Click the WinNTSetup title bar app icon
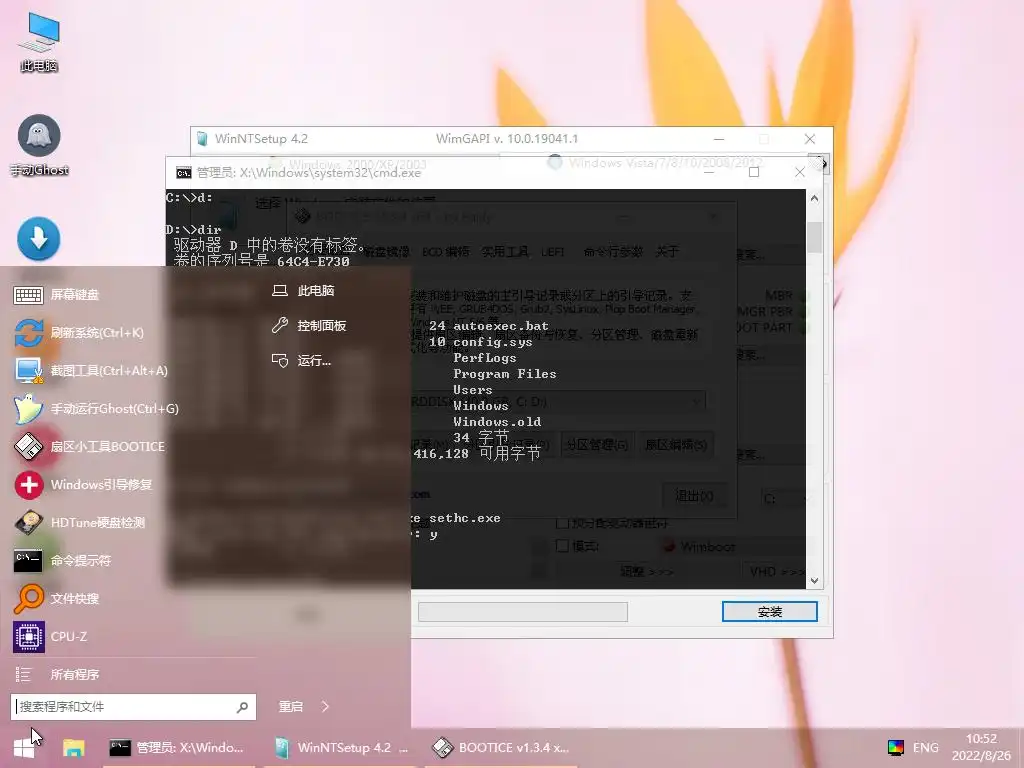This screenshot has width=1024, height=768. 202,138
